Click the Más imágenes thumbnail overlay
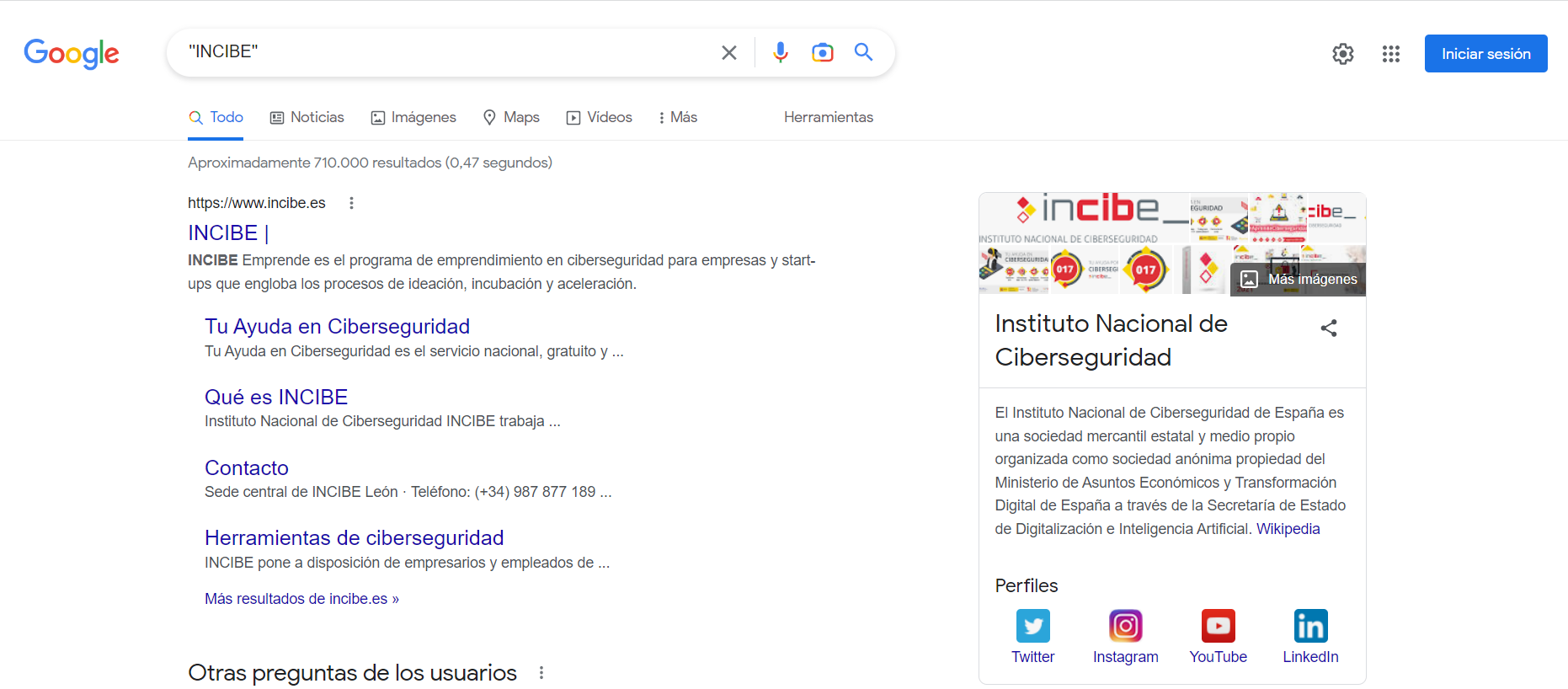This screenshot has width=1568, height=689. coord(1299,279)
